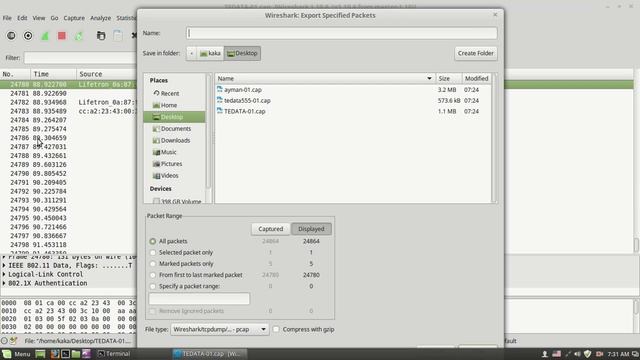This screenshot has height=360, width=640.
Task: Open the Mint Menu button on taskbar
Action: [16, 354]
